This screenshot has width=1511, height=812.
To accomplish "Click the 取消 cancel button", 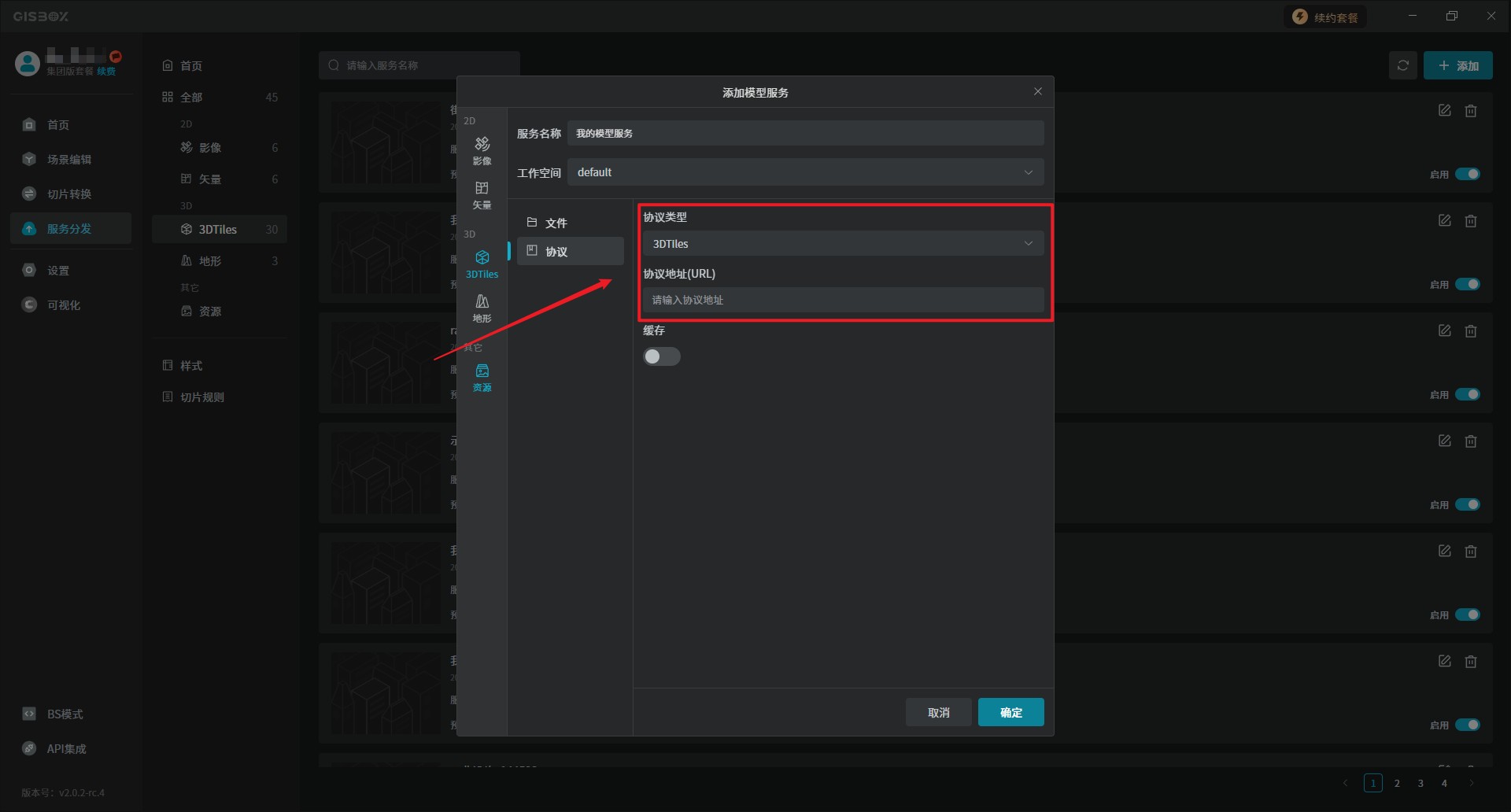I will pyautogui.click(x=938, y=712).
